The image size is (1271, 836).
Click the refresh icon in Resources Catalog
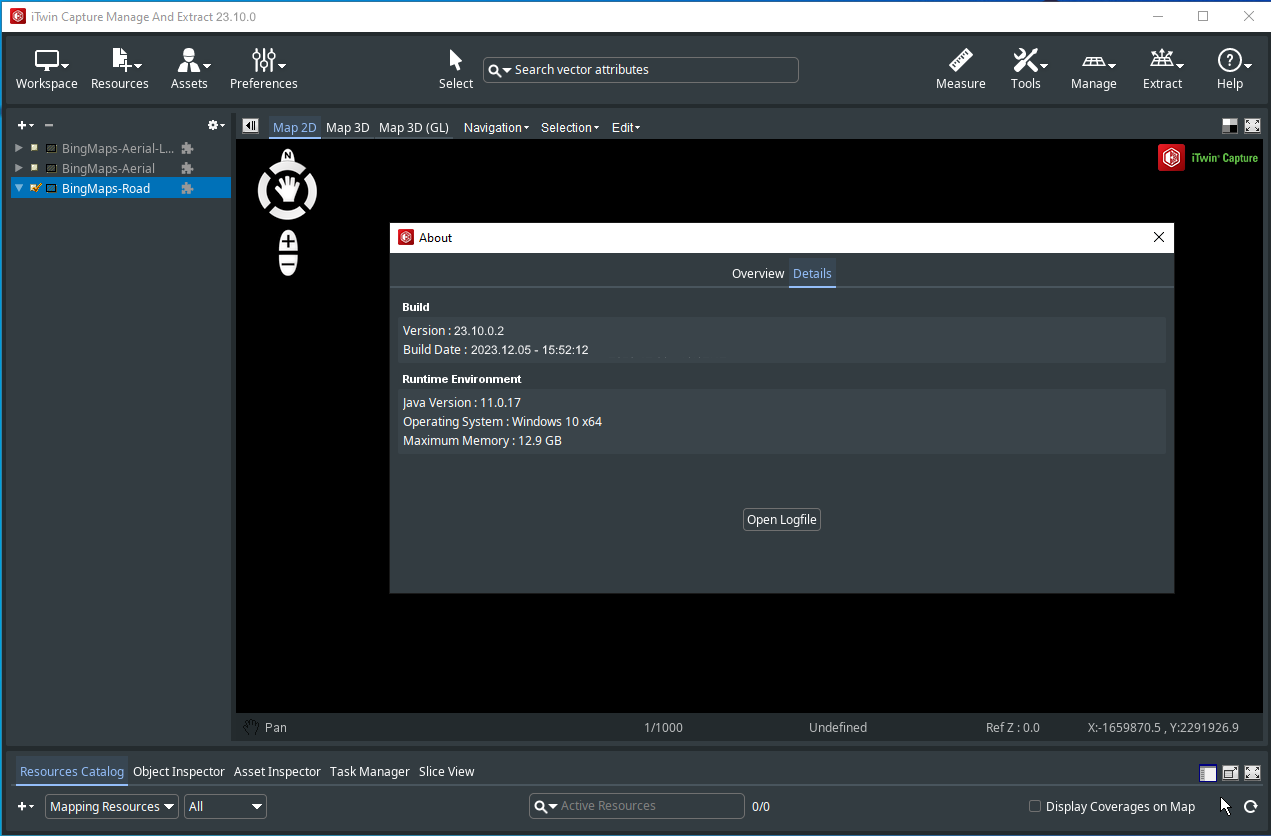pos(1250,806)
